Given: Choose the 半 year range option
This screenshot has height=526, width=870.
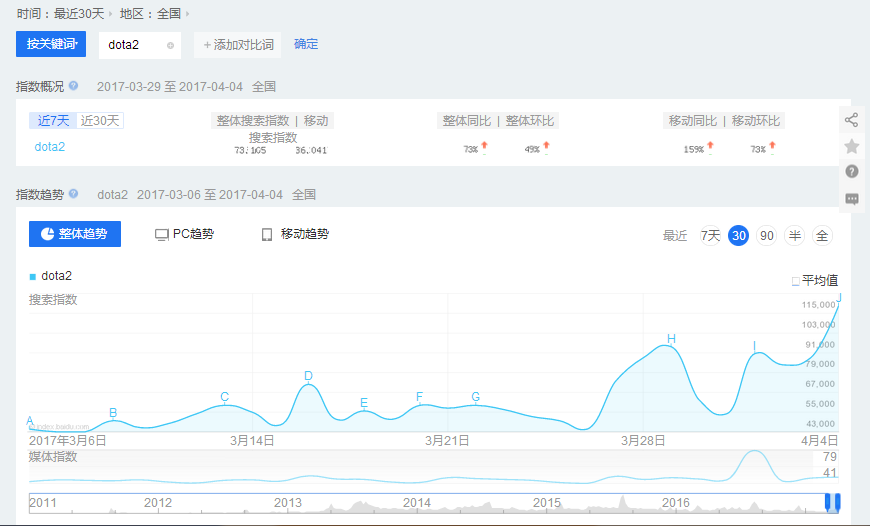Looking at the screenshot, I should (795, 236).
